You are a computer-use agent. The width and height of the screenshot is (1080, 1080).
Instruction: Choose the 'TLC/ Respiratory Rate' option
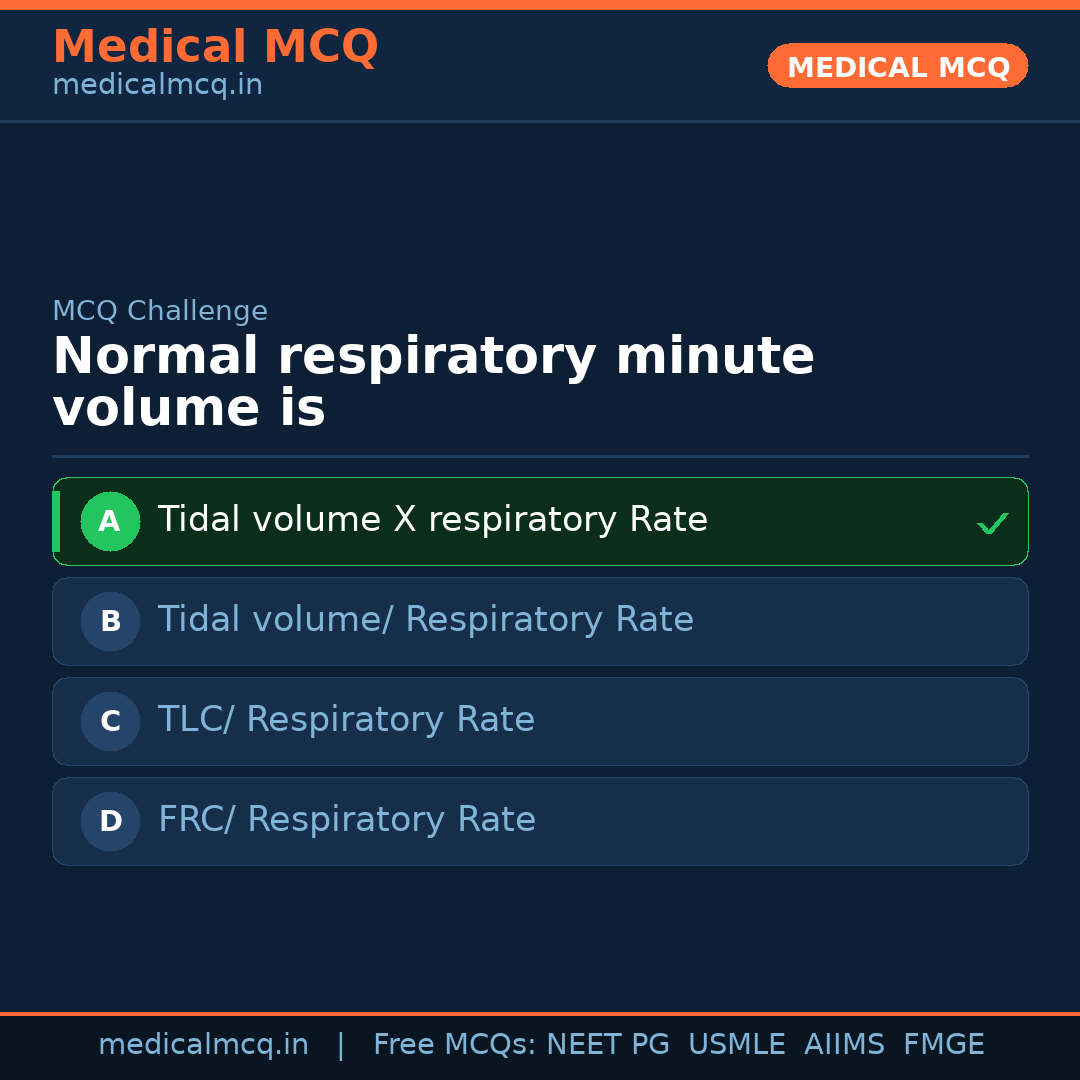[x=346, y=720]
